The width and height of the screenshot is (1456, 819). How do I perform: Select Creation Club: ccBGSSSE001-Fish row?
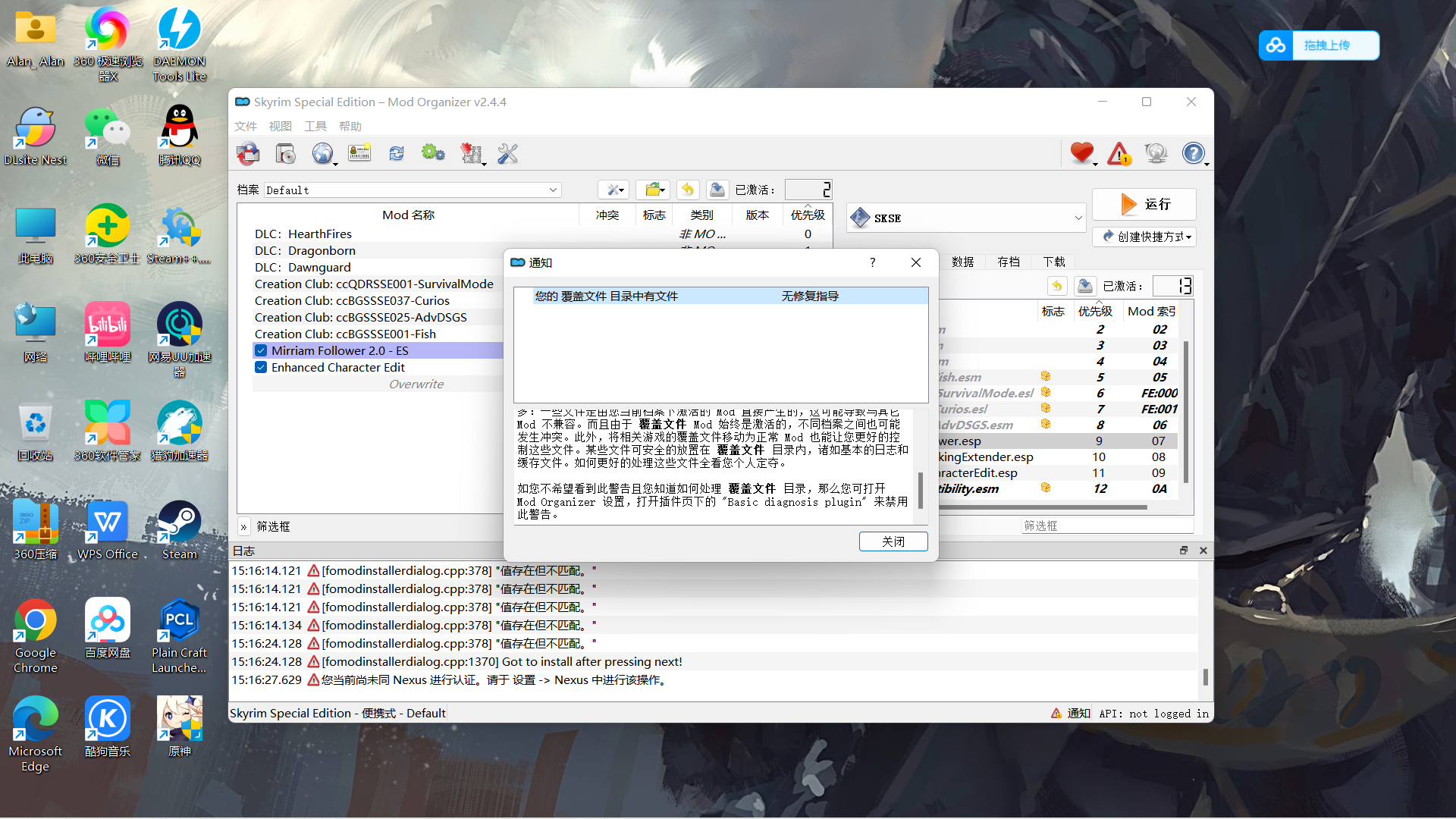click(x=378, y=334)
